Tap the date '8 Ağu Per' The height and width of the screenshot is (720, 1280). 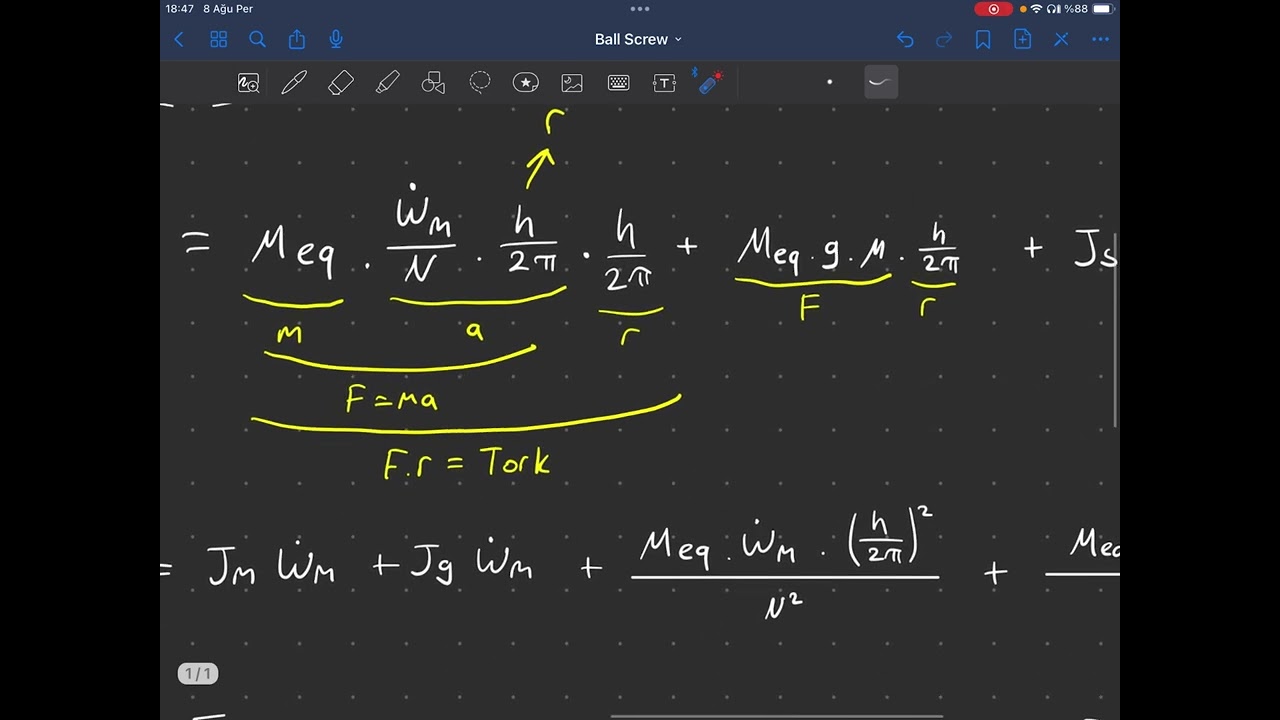tap(228, 9)
